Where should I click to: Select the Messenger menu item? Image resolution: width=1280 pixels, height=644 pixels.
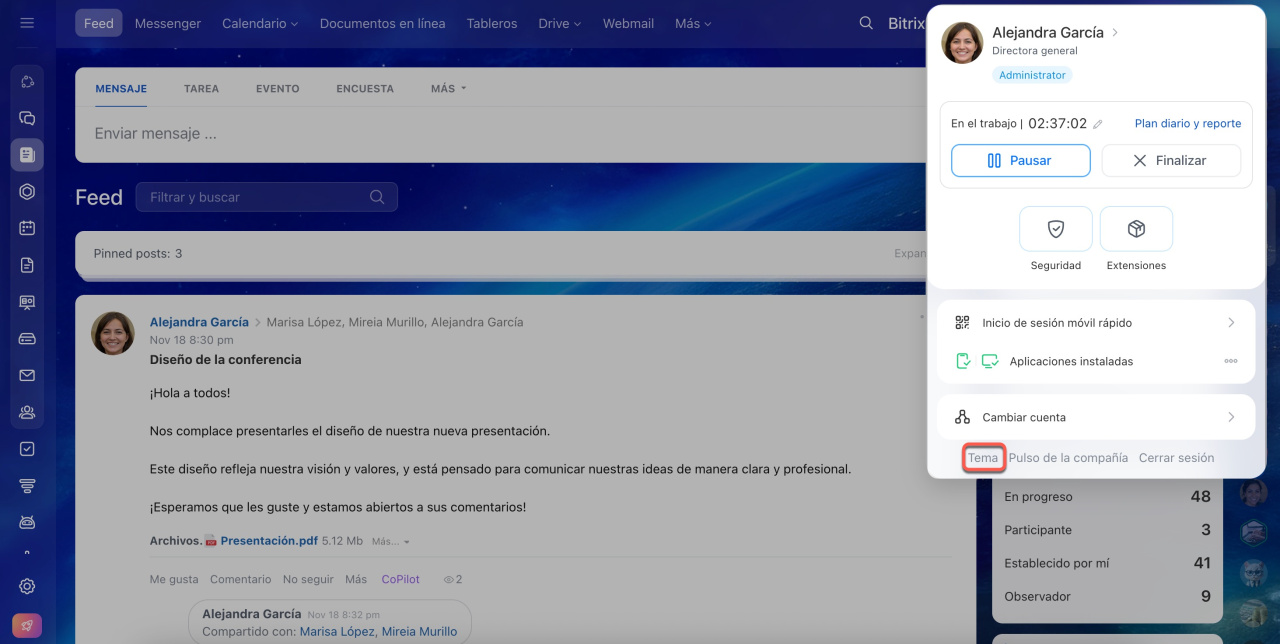[168, 23]
